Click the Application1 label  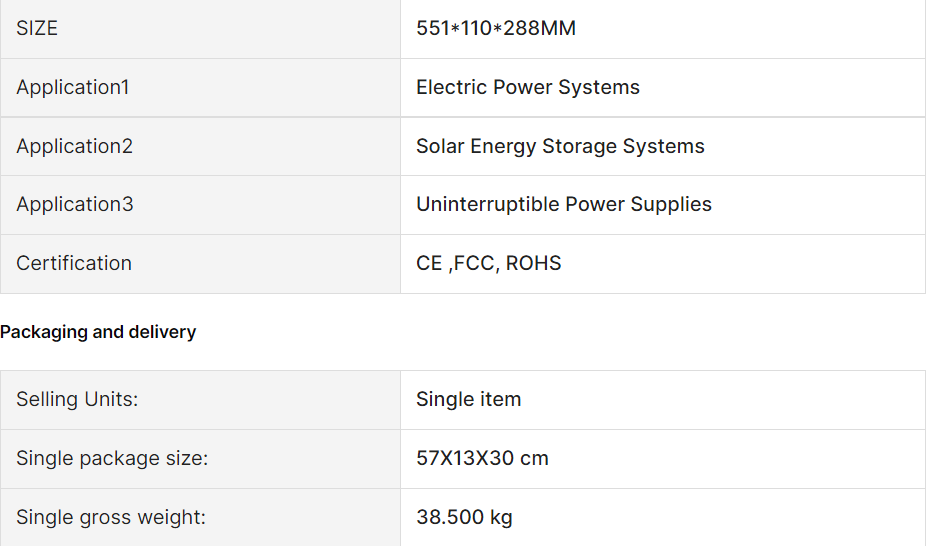tap(73, 87)
